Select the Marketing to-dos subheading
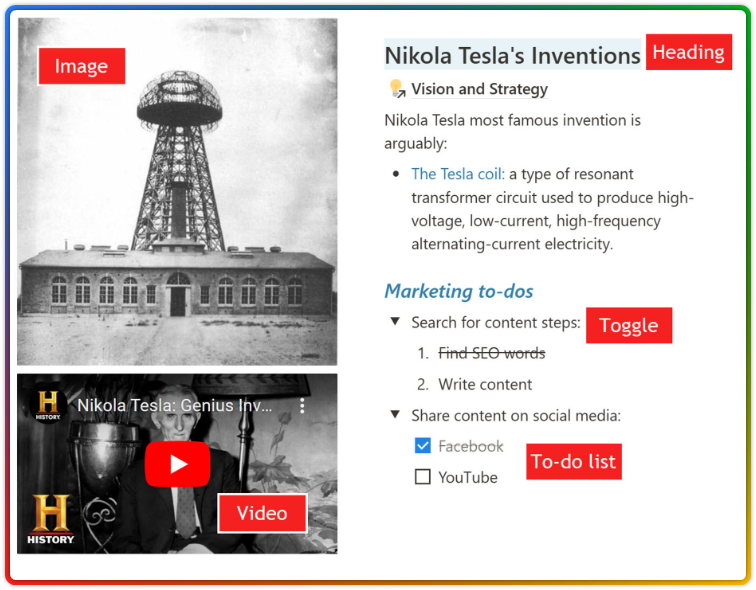Image resolution: width=756 pixels, height=590 pixels. (x=459, y=291)
